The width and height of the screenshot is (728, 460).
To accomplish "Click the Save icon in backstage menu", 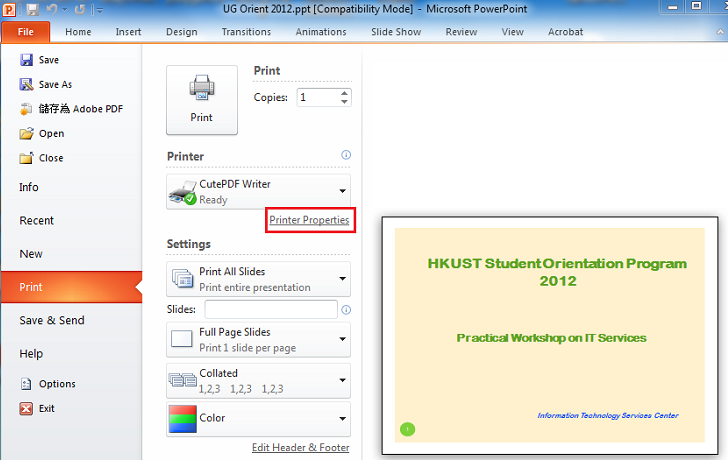I will tap(26, 60).
